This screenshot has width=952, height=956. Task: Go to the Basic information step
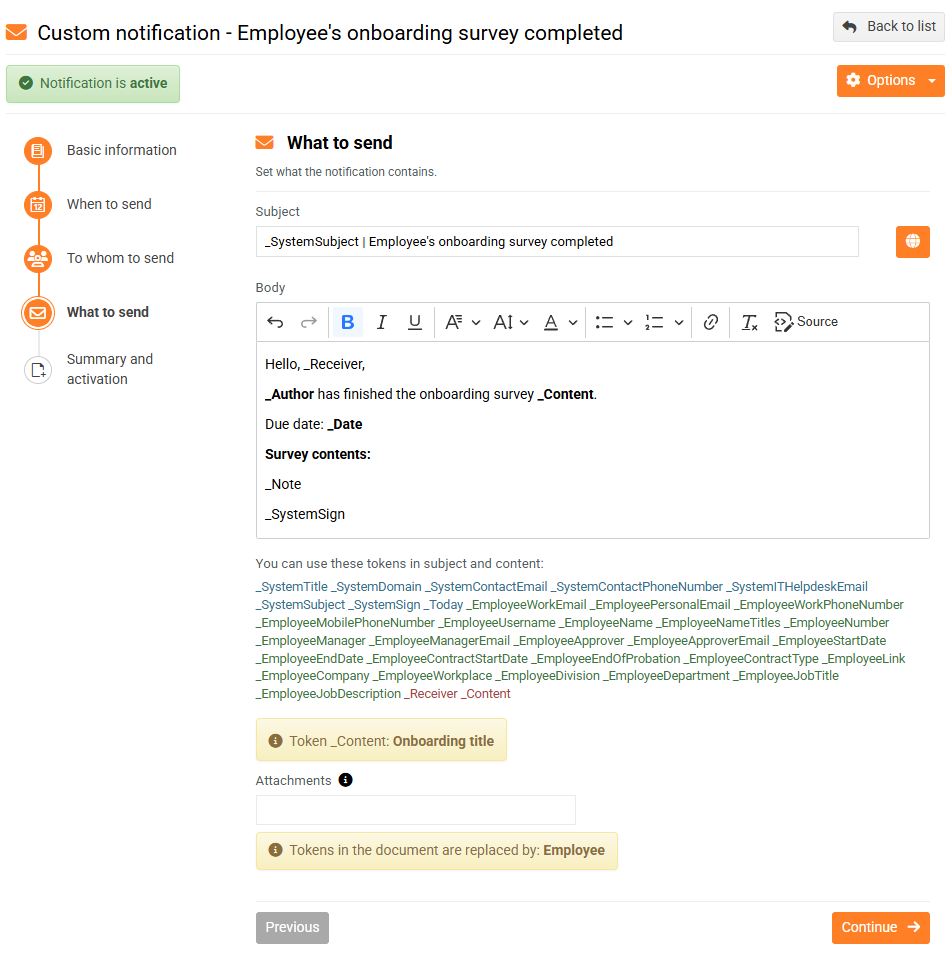121,150
